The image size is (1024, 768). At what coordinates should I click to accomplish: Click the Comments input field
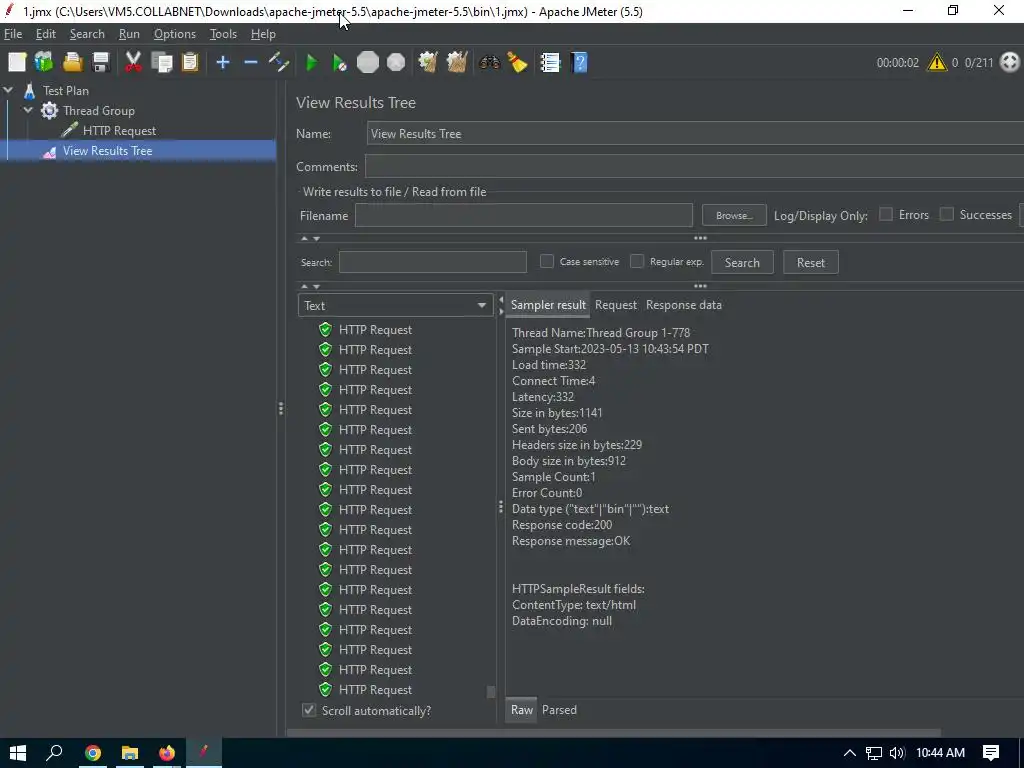[694, 167]
